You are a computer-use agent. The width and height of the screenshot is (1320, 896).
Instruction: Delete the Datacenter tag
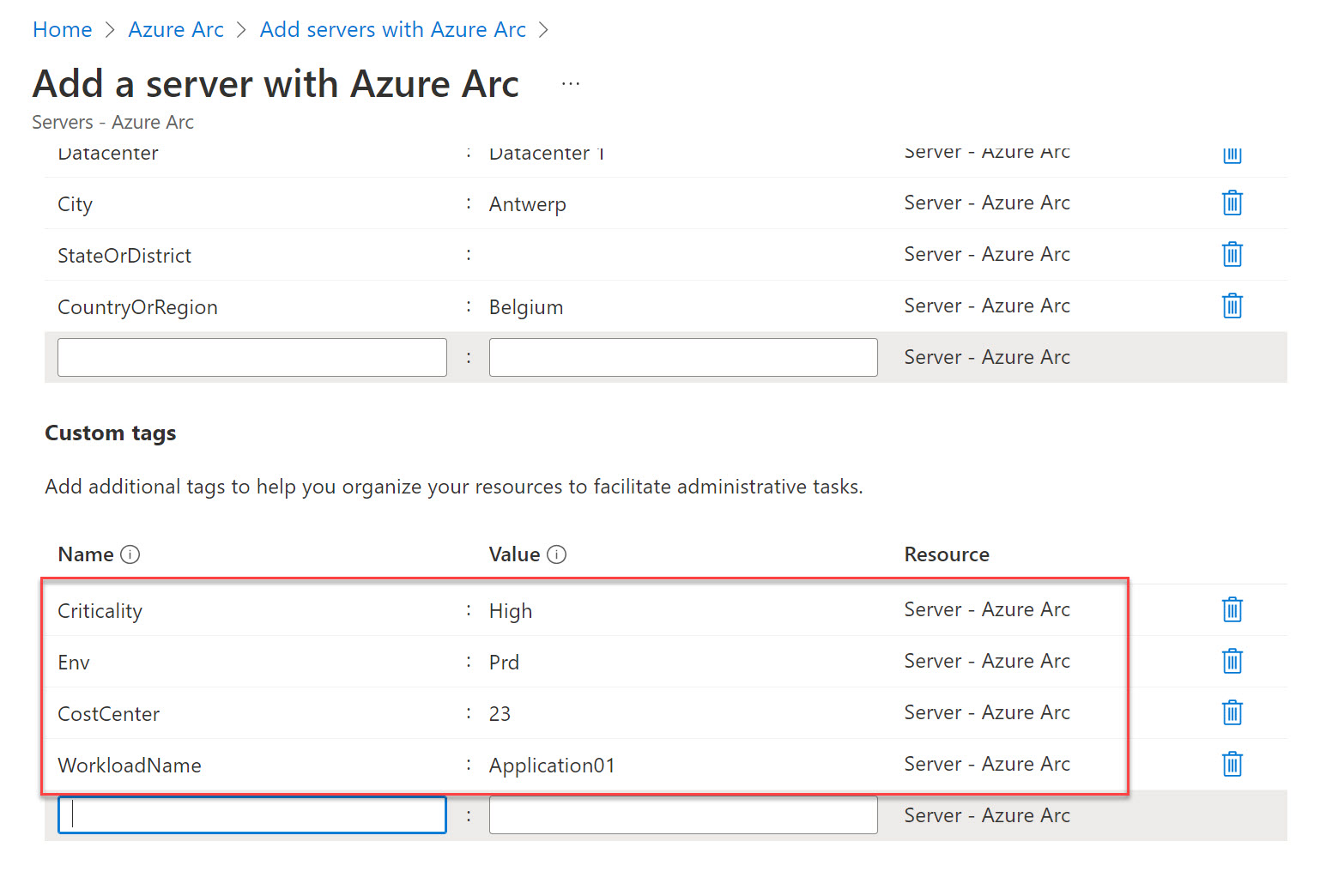point(1232,154)
